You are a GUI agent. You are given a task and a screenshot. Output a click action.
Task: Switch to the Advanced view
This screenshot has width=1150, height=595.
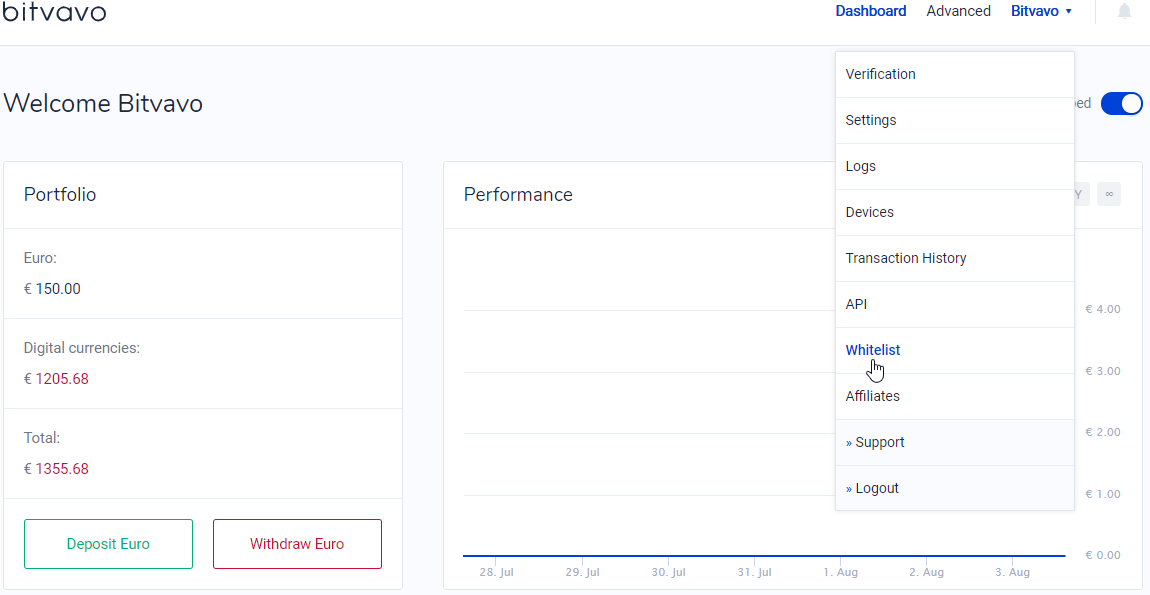tap(958, 12)
